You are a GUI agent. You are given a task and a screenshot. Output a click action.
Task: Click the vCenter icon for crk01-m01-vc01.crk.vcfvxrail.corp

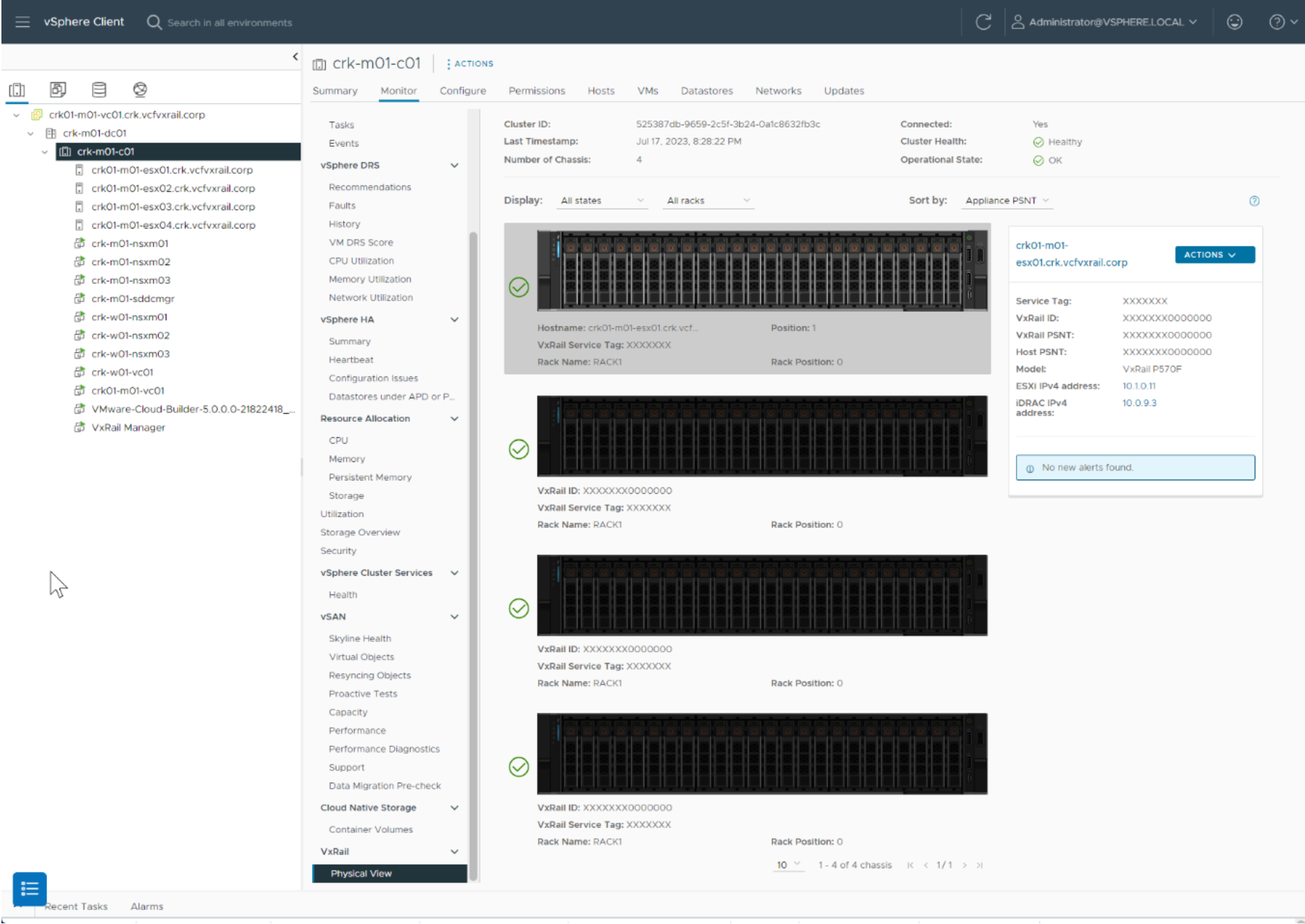click(x=37, y=115)
